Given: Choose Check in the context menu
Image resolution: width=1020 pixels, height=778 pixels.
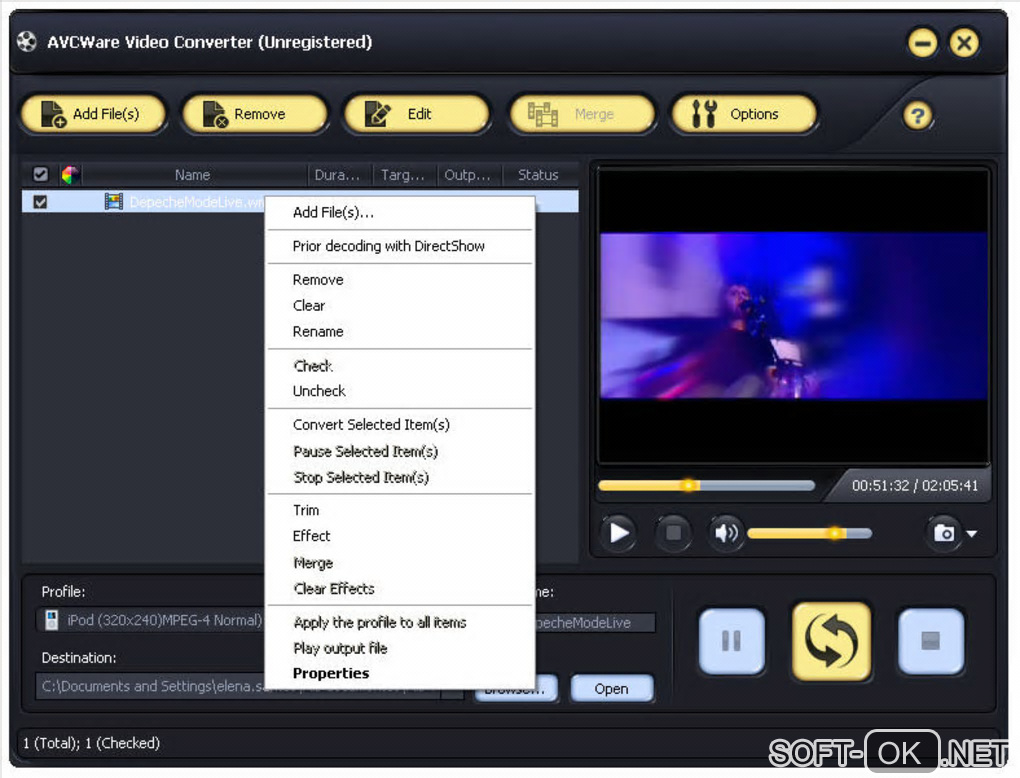Looking at the screenshot, I should [400, 366].
